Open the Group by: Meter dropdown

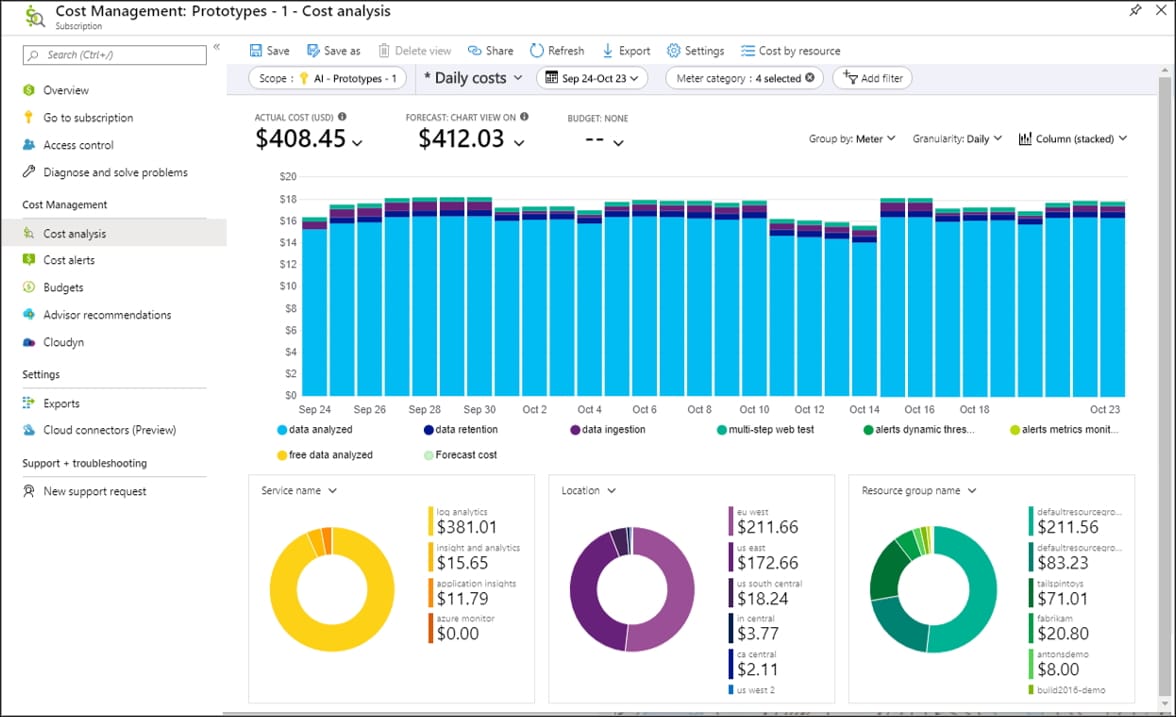pyautogui.click(x=852, y=139)
